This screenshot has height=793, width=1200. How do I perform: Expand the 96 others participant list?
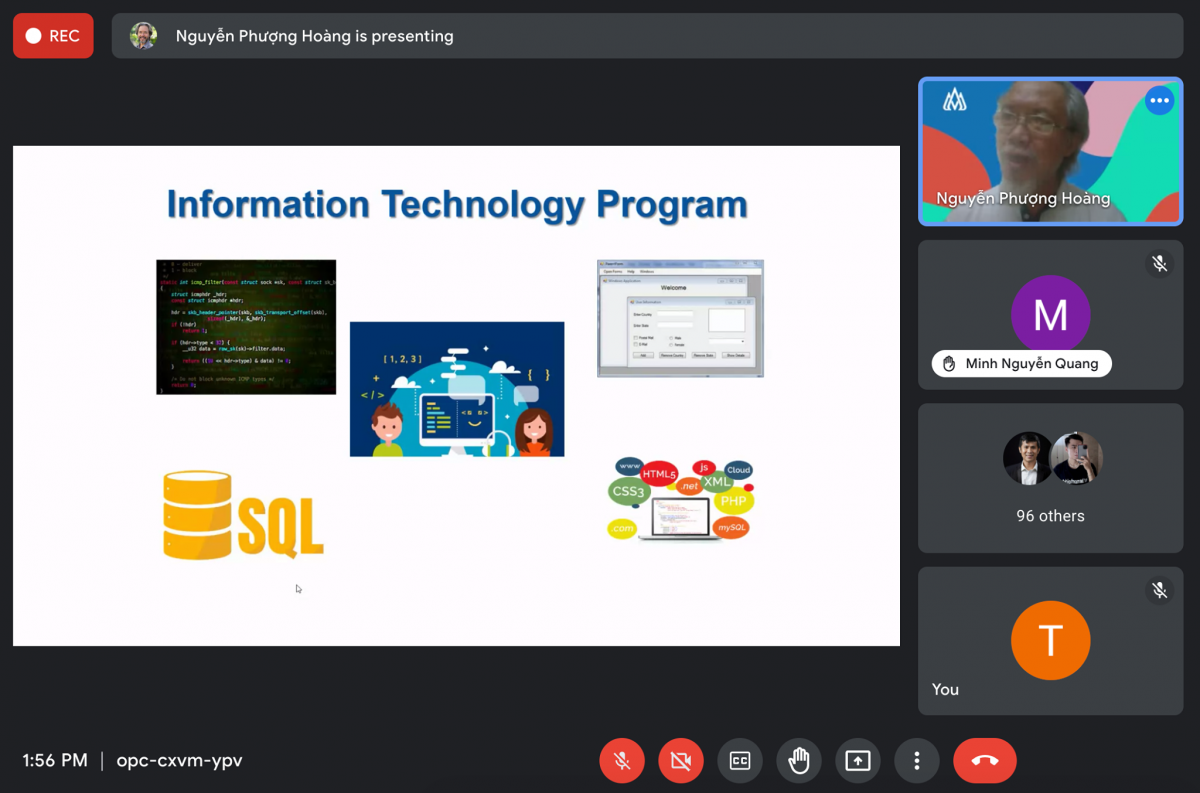[1050, 478]
